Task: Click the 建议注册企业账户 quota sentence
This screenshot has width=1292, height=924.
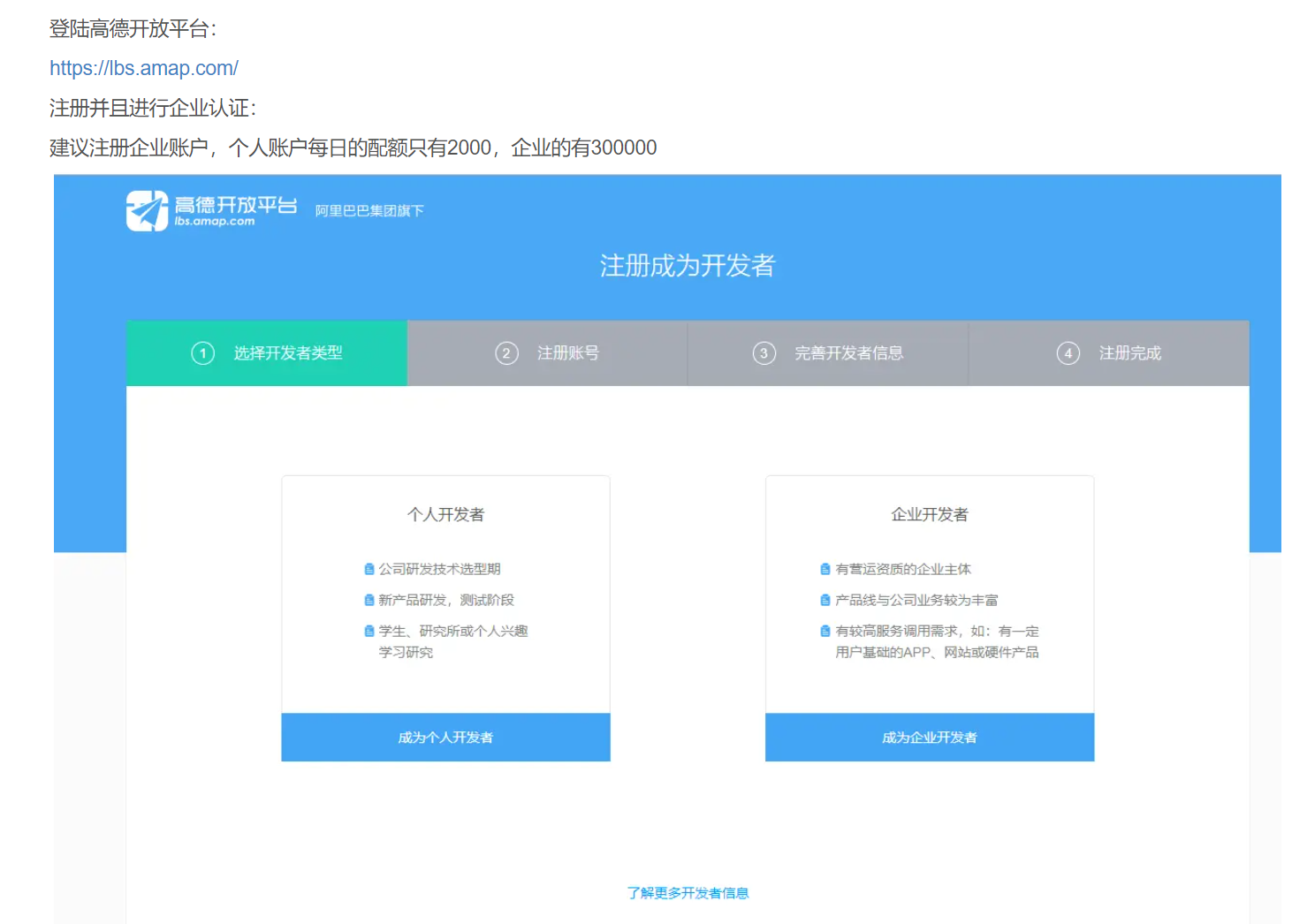Action: pos(353,148)
